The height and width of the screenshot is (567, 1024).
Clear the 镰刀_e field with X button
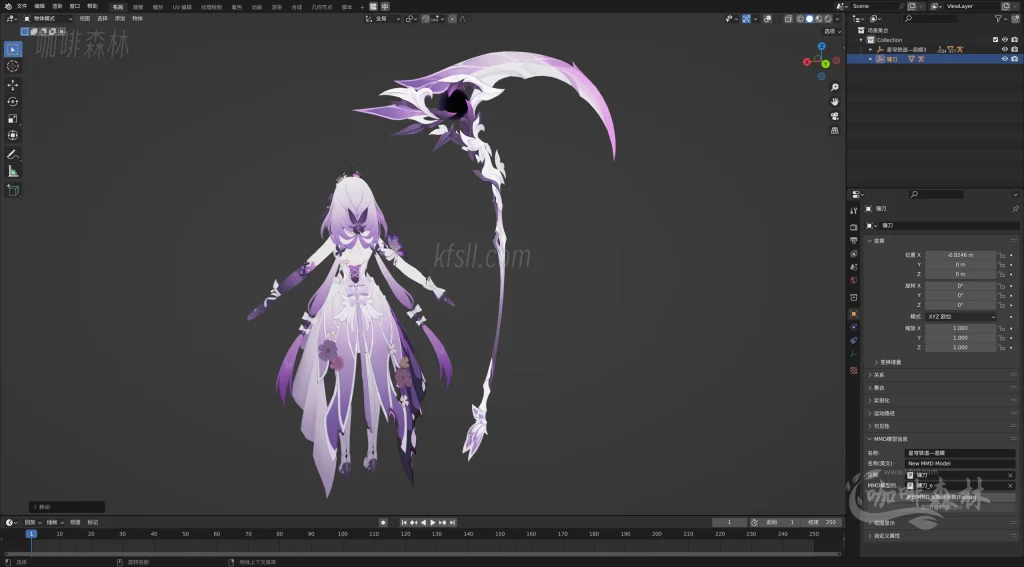pos(1010,486)
